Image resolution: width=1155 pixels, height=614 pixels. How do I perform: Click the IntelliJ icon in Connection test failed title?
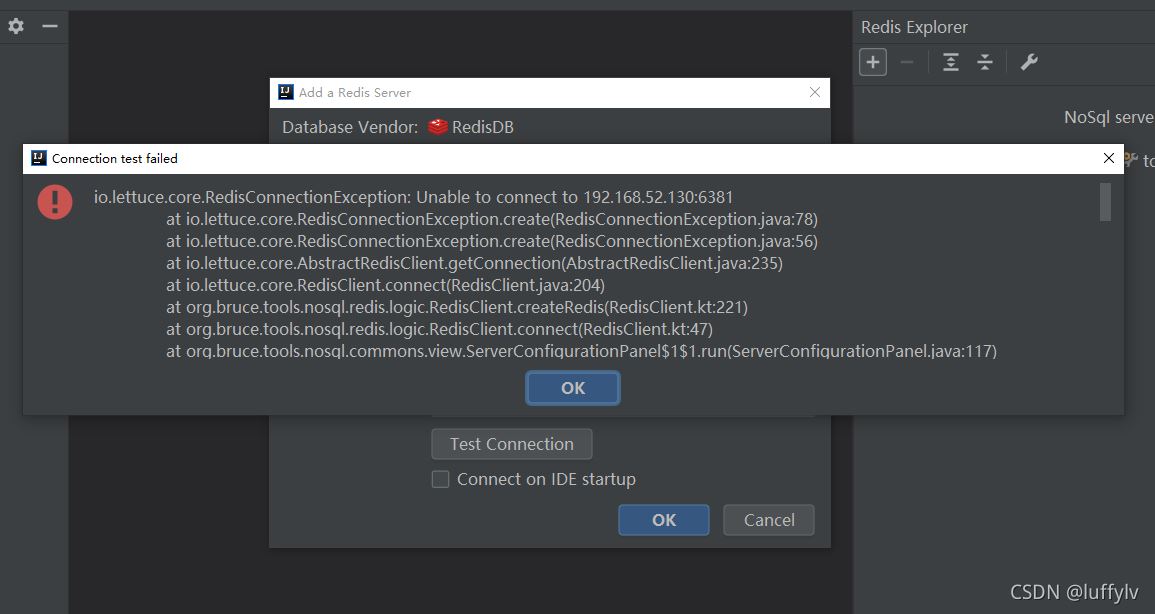39,158
